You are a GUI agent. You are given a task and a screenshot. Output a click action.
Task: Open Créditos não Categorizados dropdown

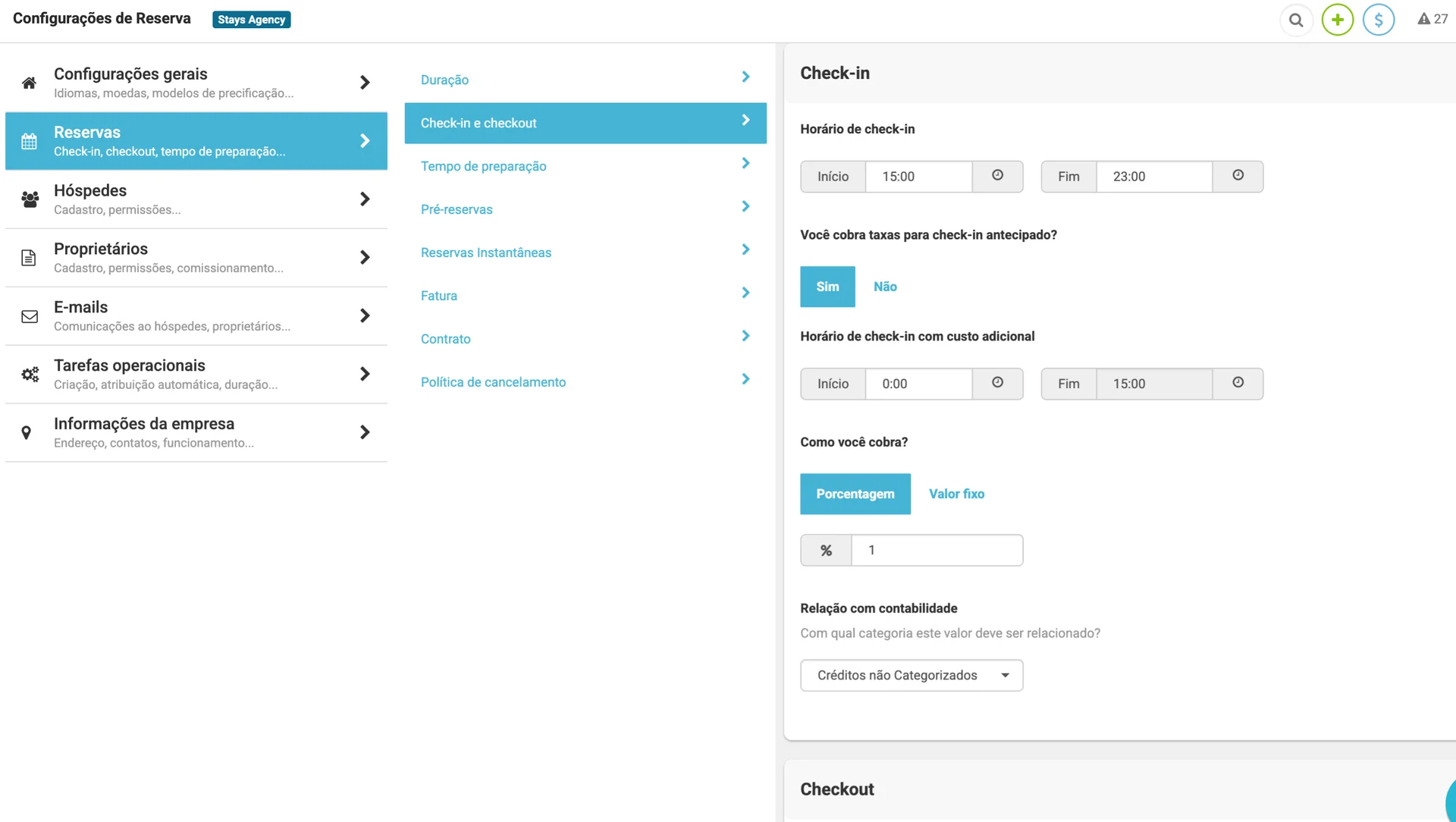point(912,676)
